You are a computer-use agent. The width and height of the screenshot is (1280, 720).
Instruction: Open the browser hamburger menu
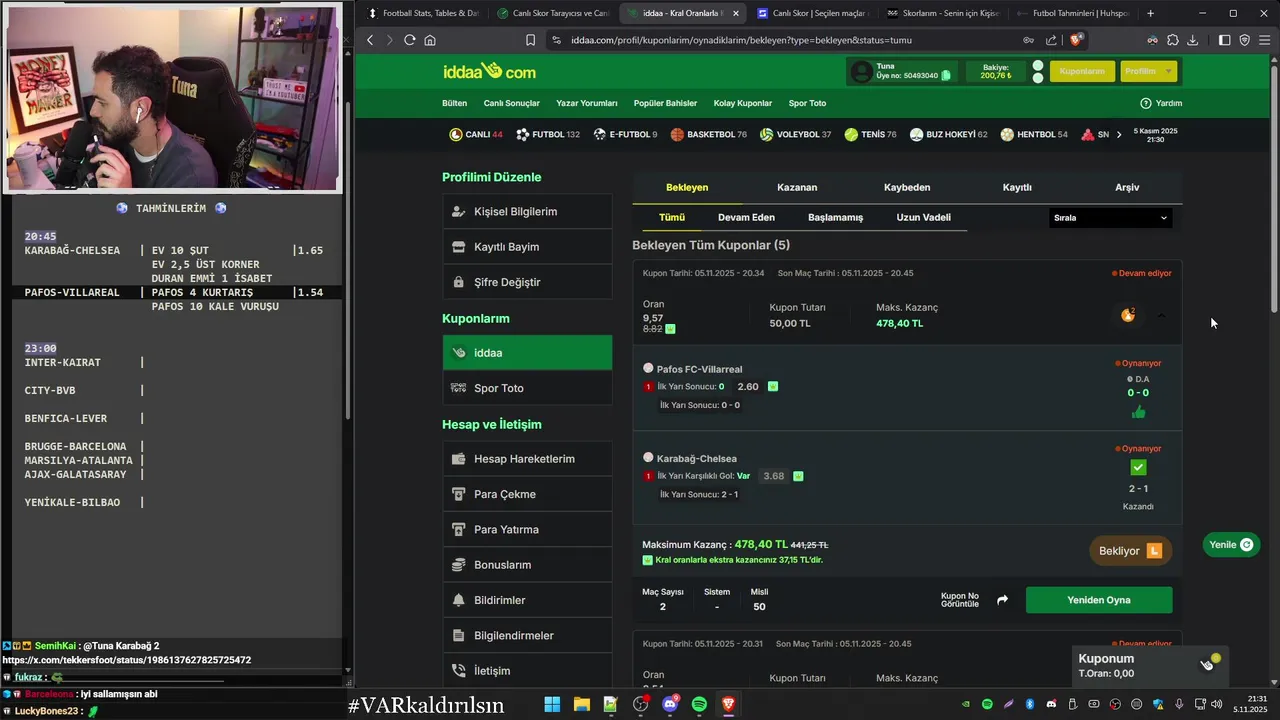[1265, 40]
